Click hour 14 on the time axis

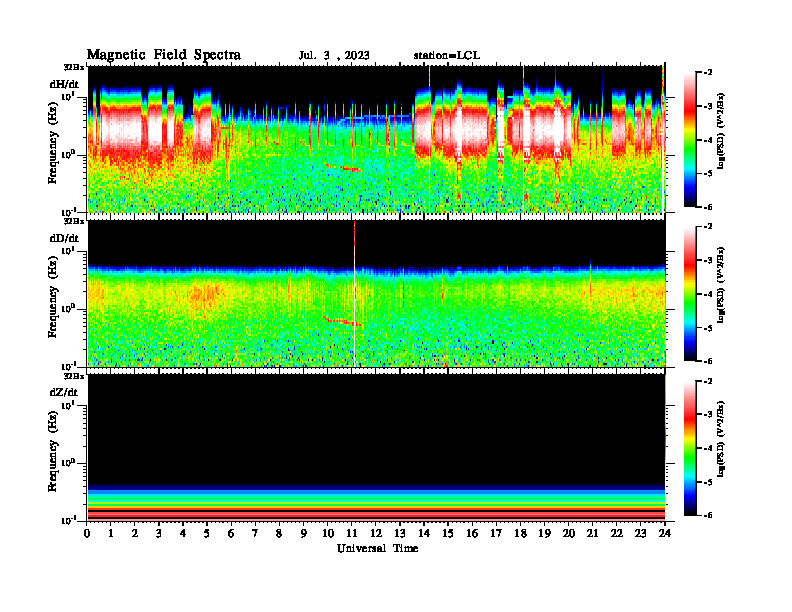tap(424, 534)
